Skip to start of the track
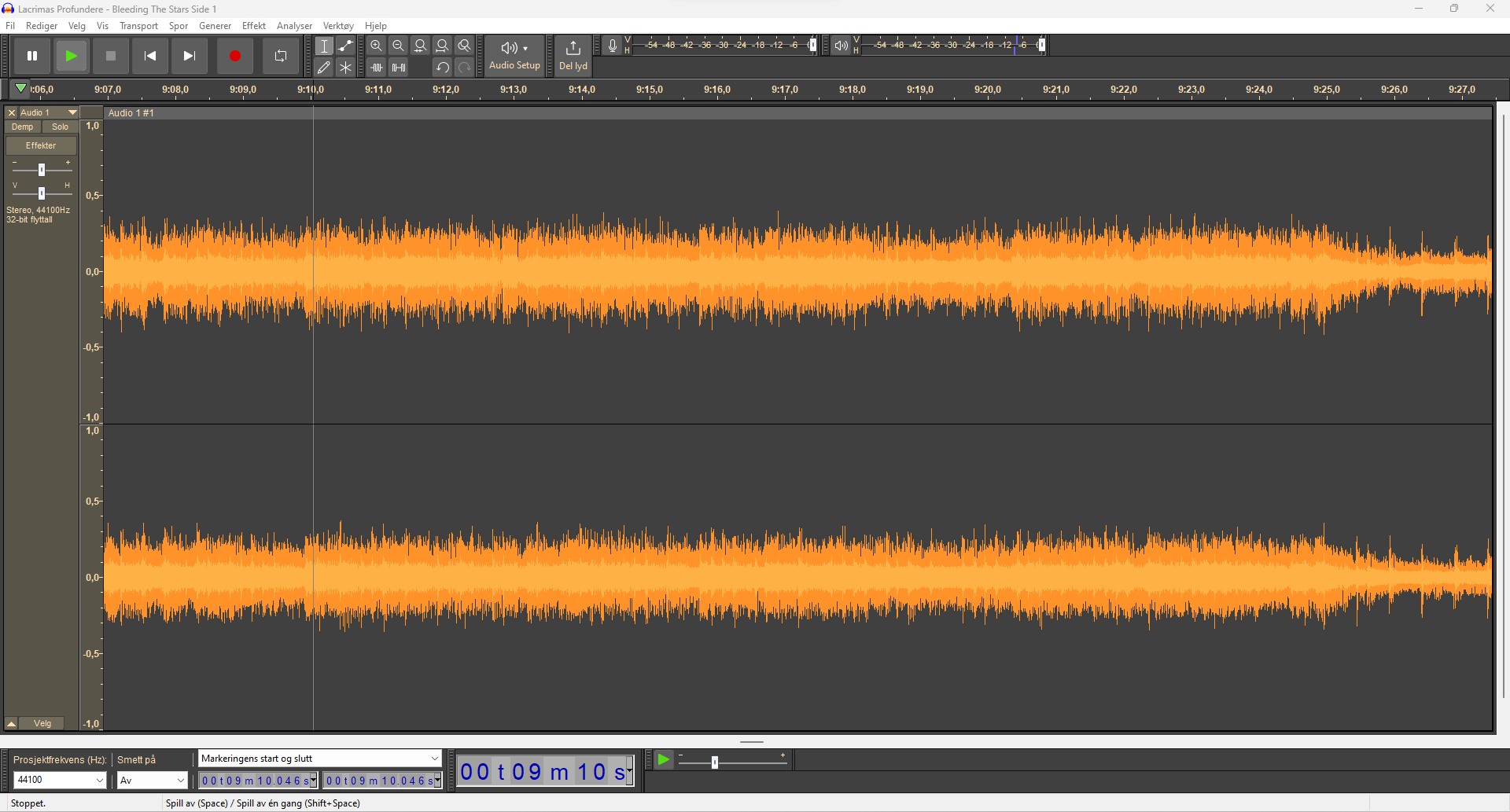Image resolution: width=1510 pixels, height=812 pixels. tap(150, 56)
